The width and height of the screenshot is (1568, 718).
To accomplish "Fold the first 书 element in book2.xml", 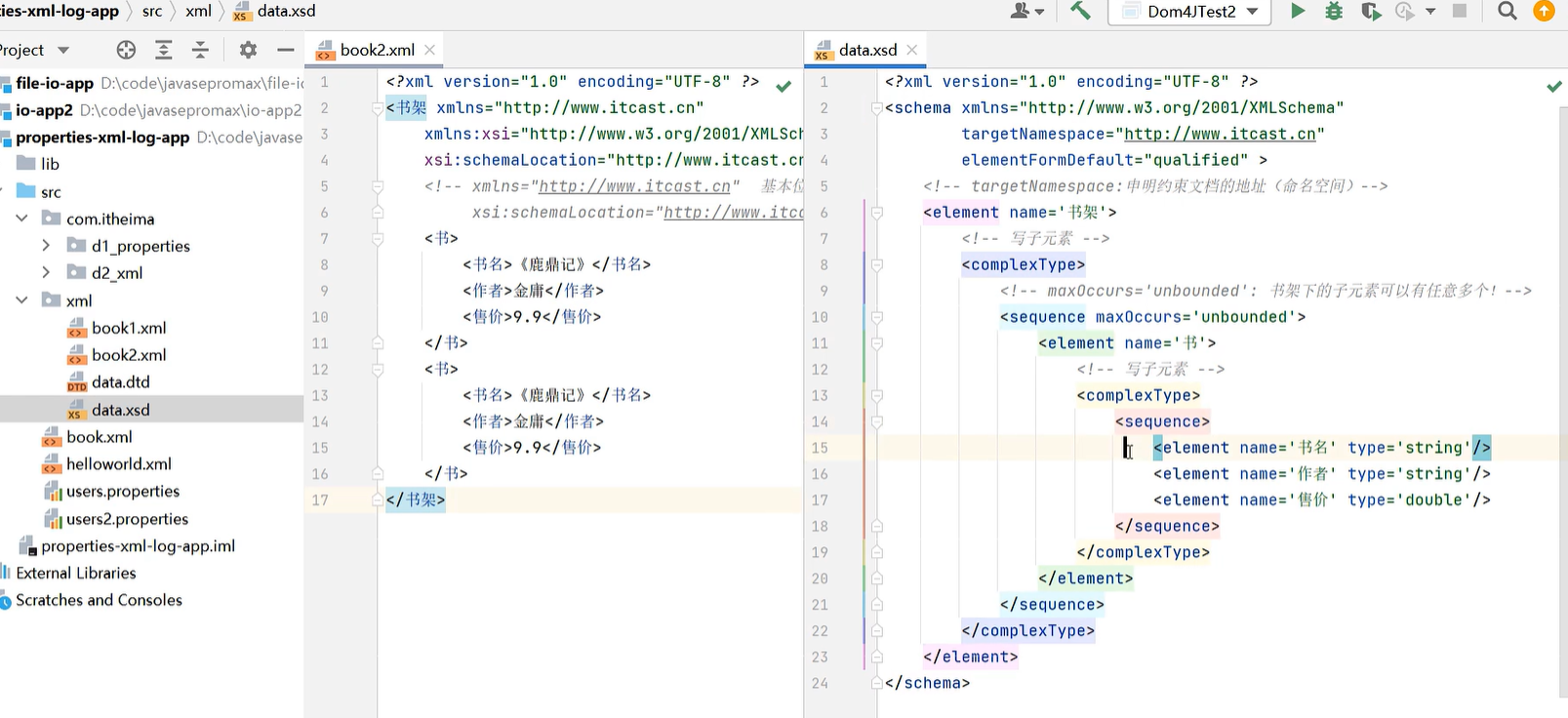I will click(378, 238).
